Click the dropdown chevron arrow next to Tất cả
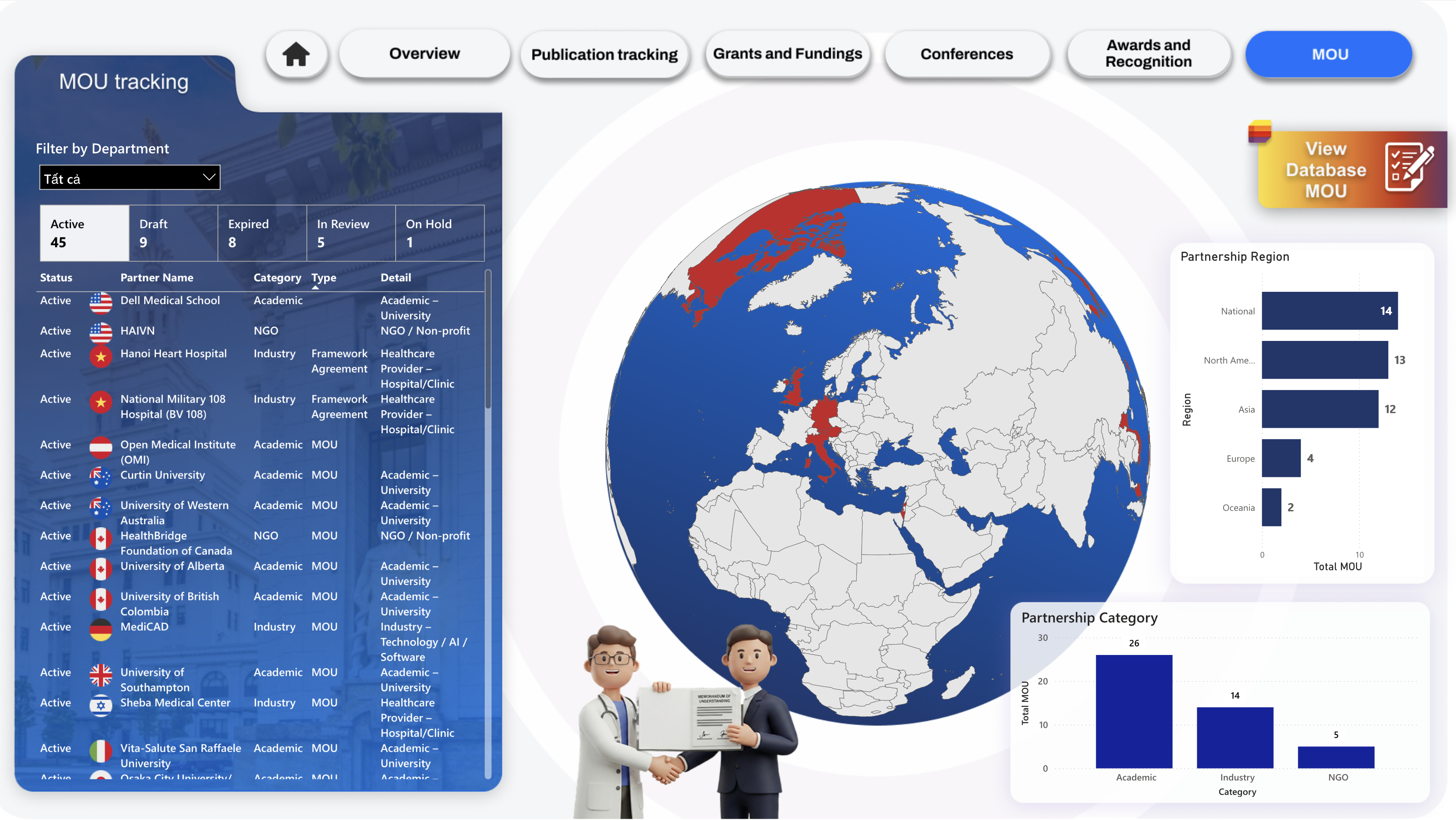Viewport: 1456px width, 820px height. pos(209,177)
